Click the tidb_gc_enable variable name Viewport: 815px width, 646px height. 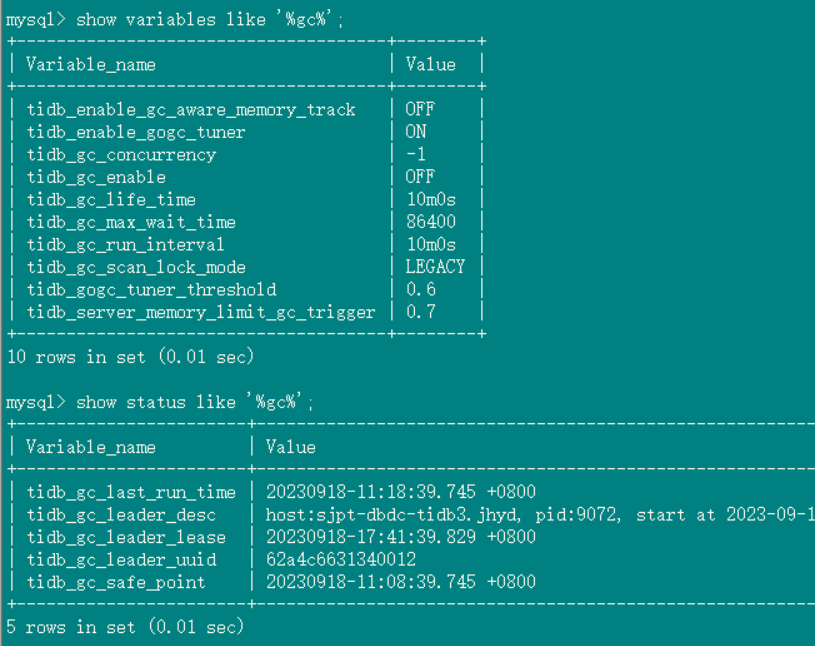point(96,177)
